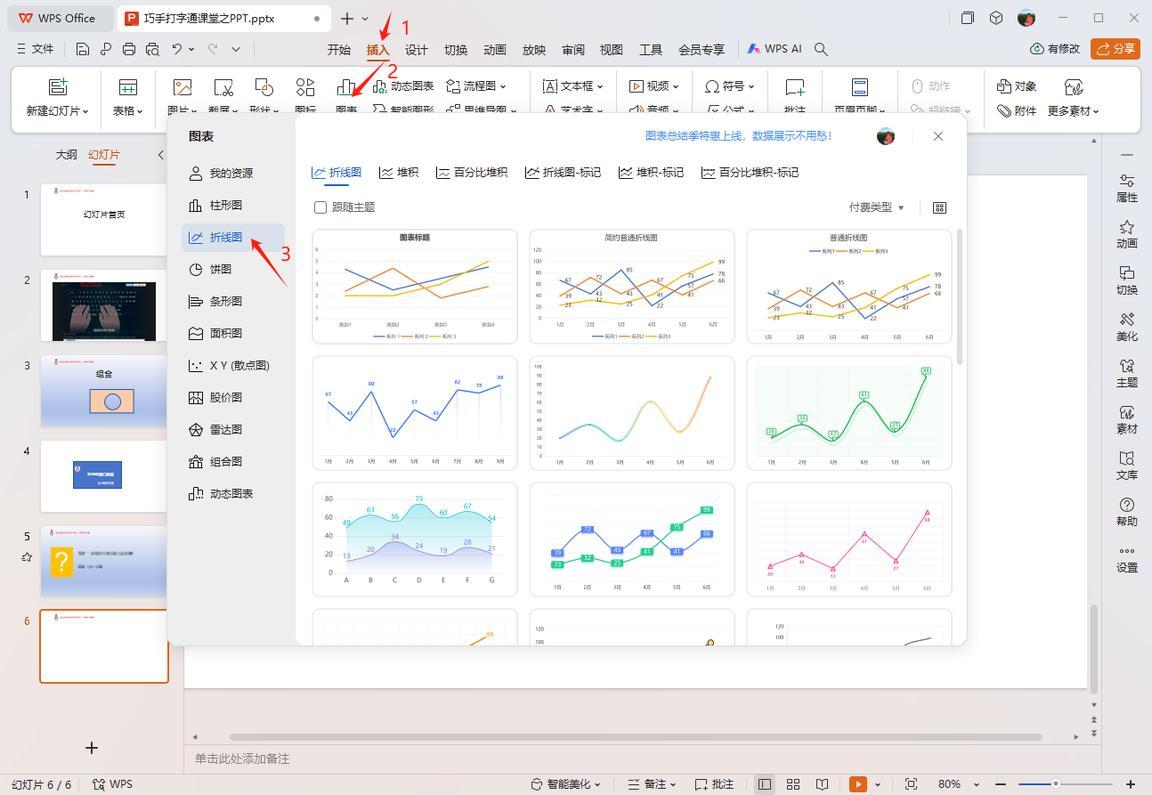Open WPS AI button
1152x795 pixels.
[x=774, y=48]
